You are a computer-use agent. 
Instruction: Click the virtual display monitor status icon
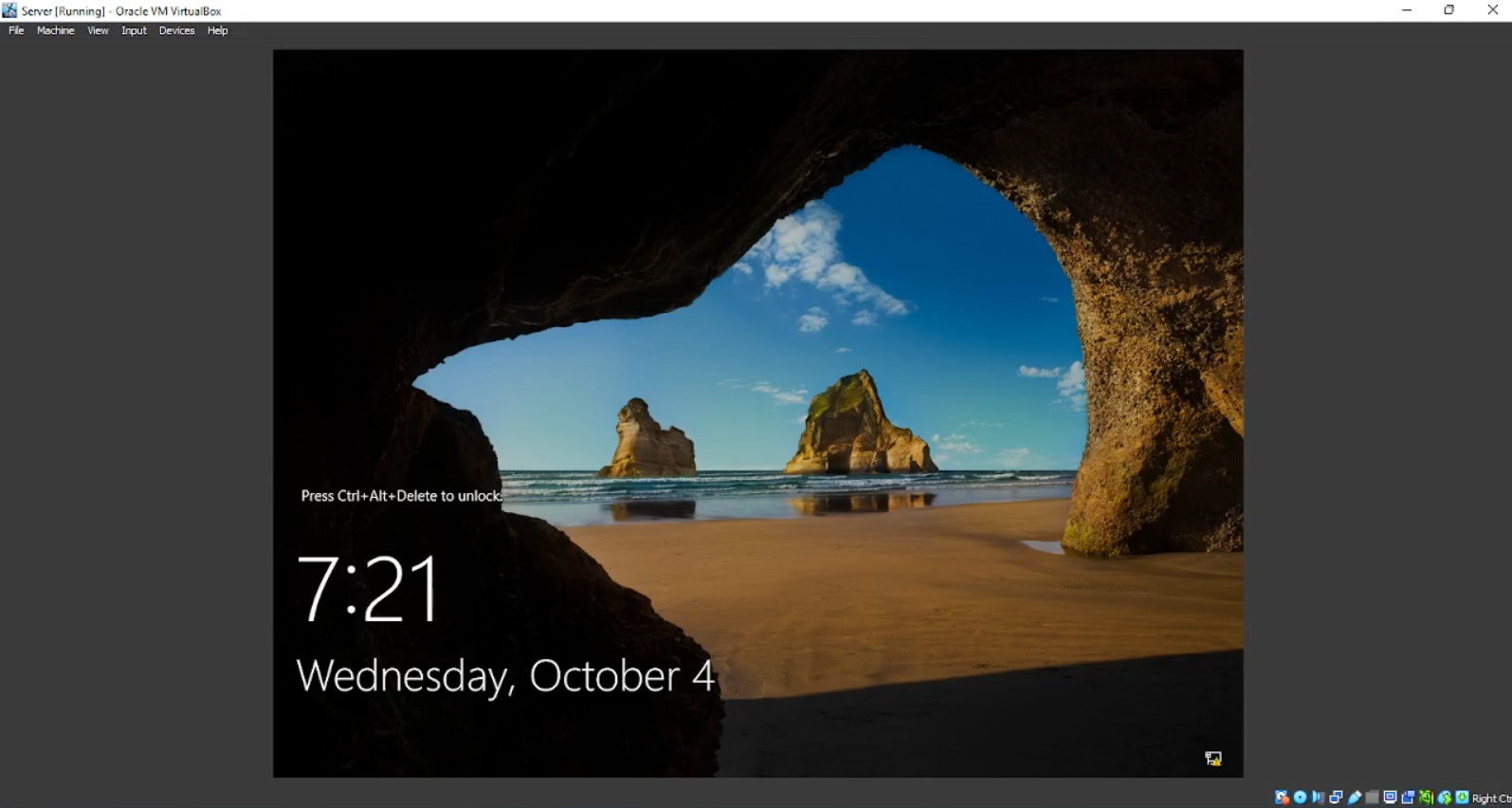point(1390,798)
